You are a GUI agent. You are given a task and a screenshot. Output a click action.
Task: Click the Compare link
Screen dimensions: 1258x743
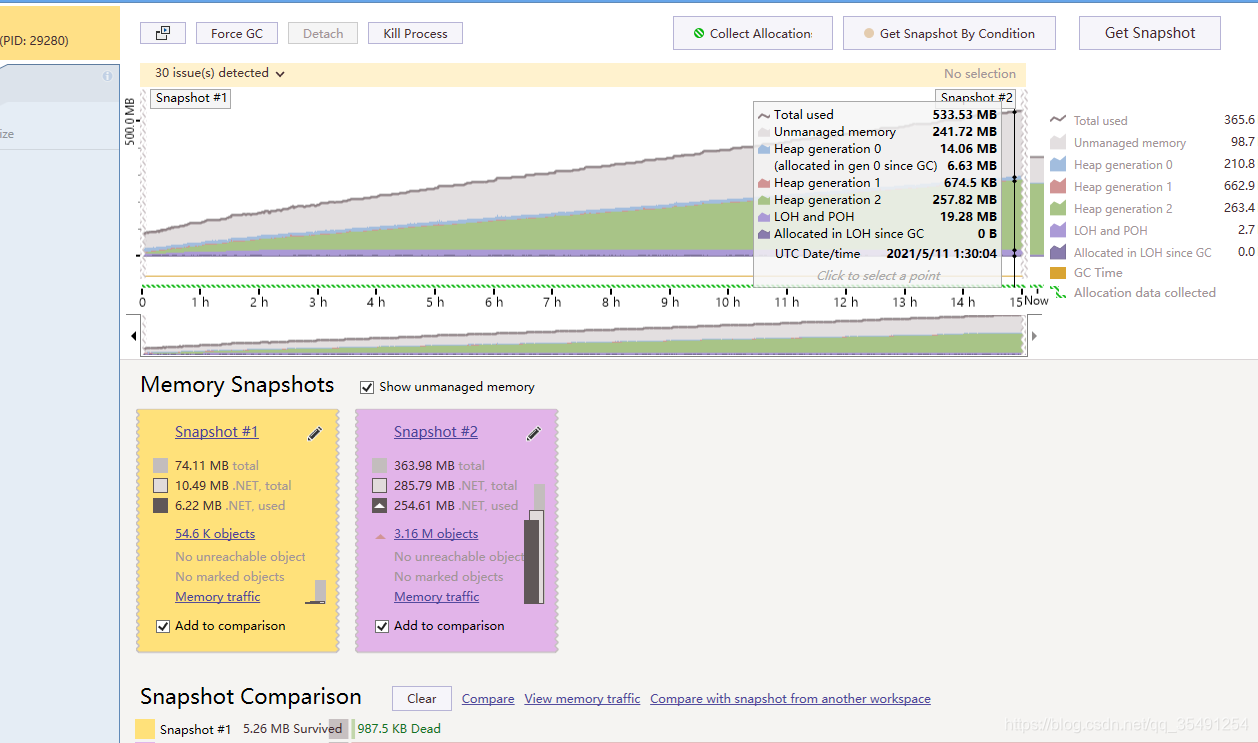point(488,699)
